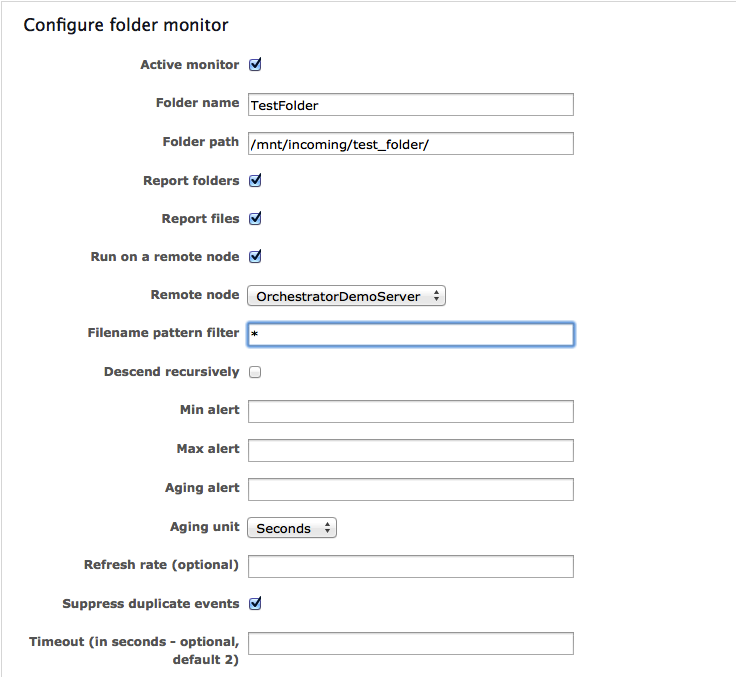The width and height of the screenshot is (736, 677).
Task: Click the Folder path input field
Action: (x=411, y=144)
